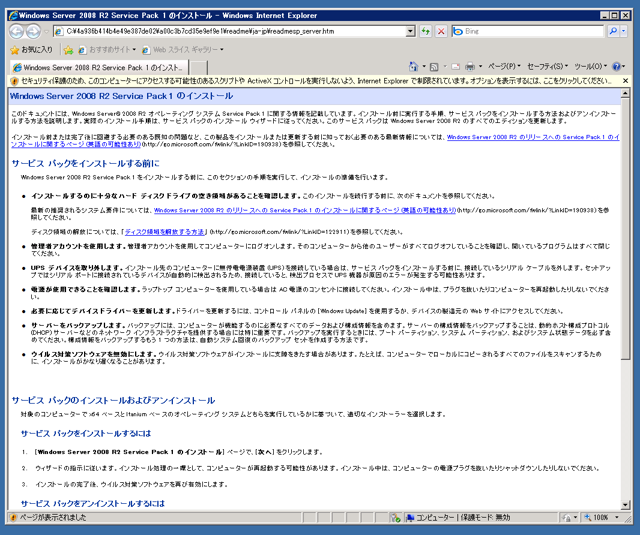The height and width of the screenshot is (535, 640).
Task: Expand the address bar history dropdown
Action: tap(411, 31)
